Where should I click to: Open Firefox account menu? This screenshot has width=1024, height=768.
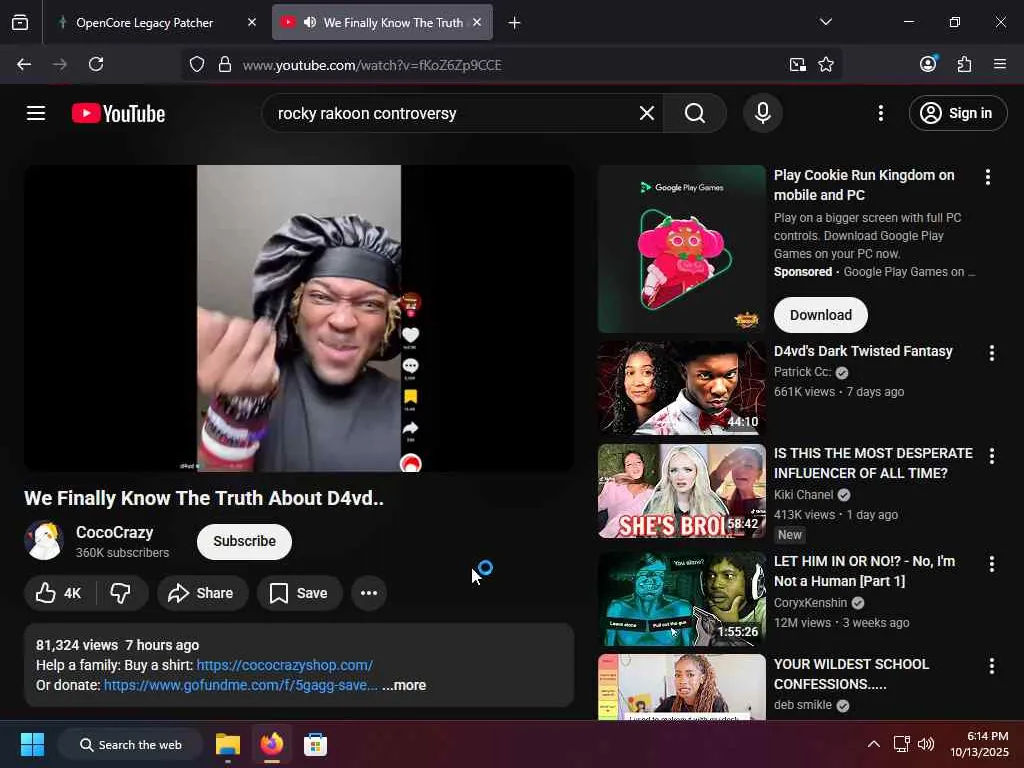click(x=928, y=64)
